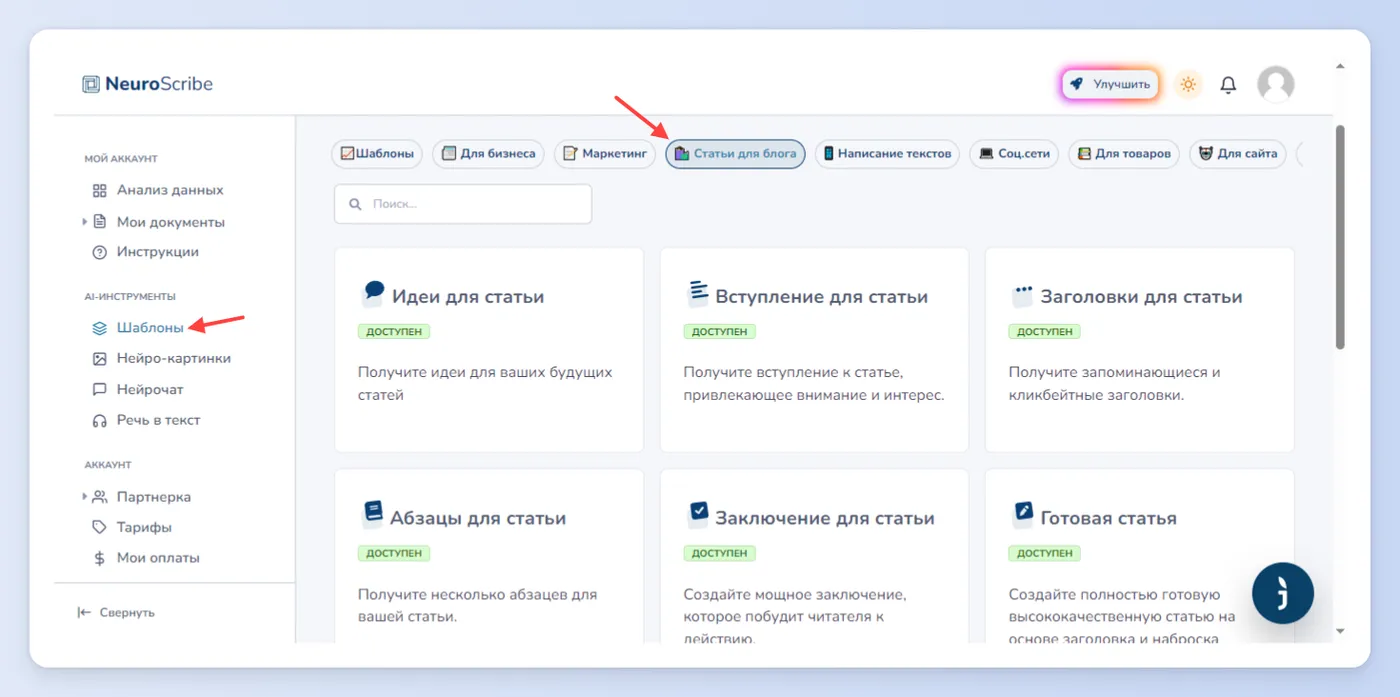The width and height of the screenshot is (1400, 697).
Task: Click the Мои оплаты dollar icon
Action: coord(99,558)
